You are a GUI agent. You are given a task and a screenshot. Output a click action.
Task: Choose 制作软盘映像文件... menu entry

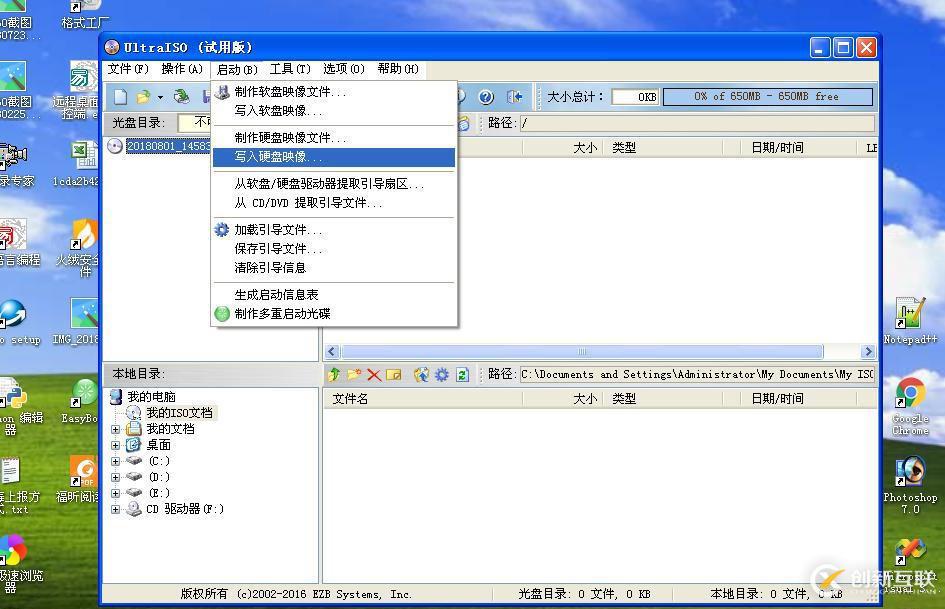click(x=334, y=92)
